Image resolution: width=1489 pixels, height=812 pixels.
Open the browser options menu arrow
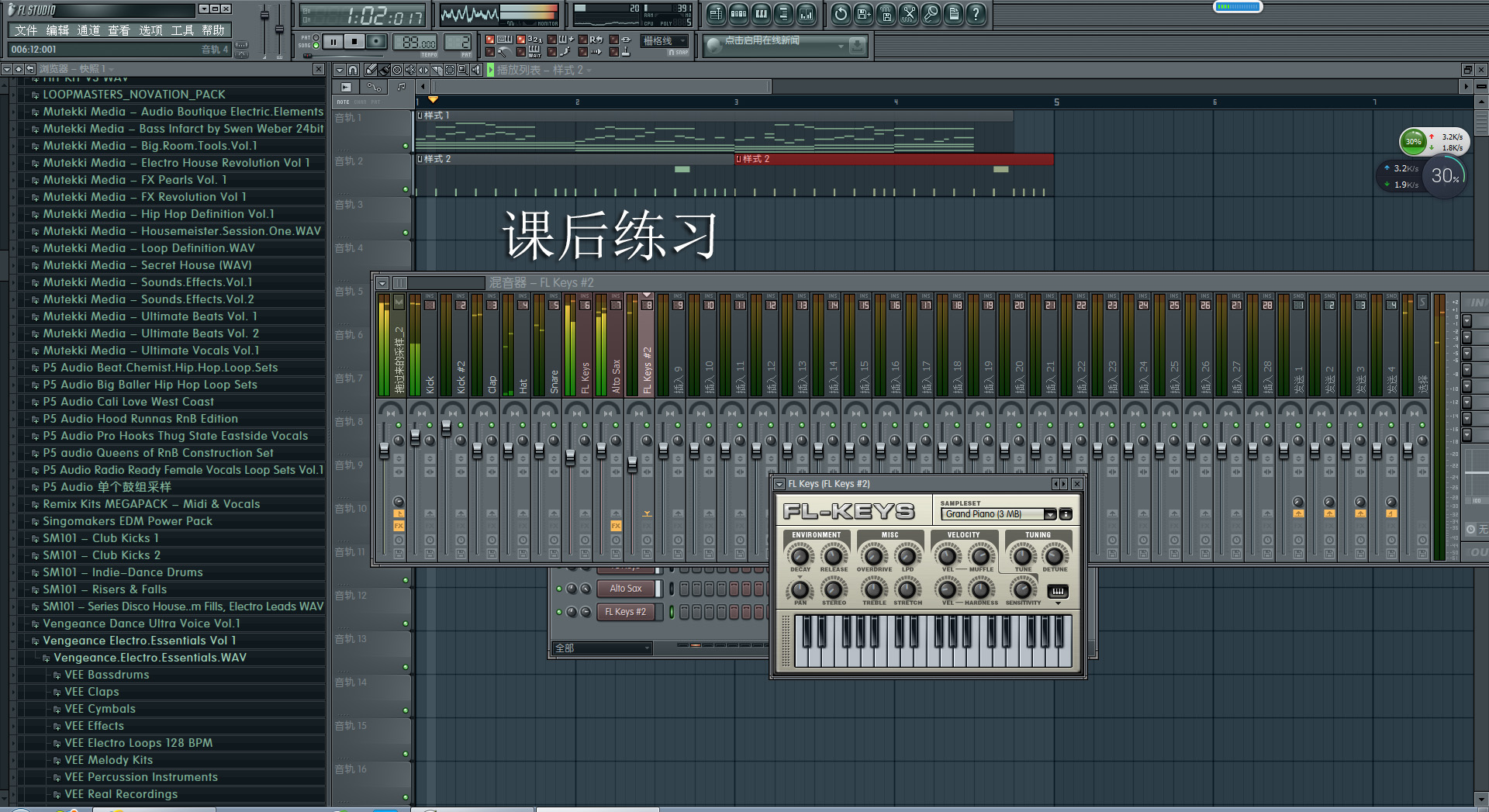(x=6, y=69)
